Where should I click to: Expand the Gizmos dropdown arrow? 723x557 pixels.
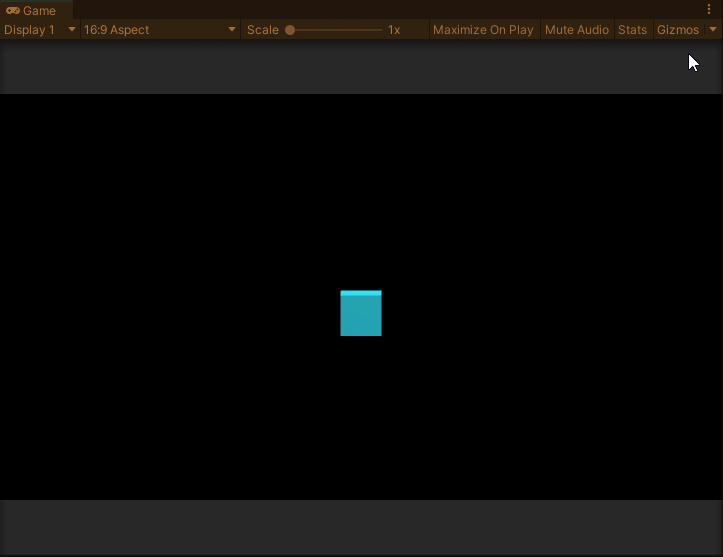coord(713,30)
